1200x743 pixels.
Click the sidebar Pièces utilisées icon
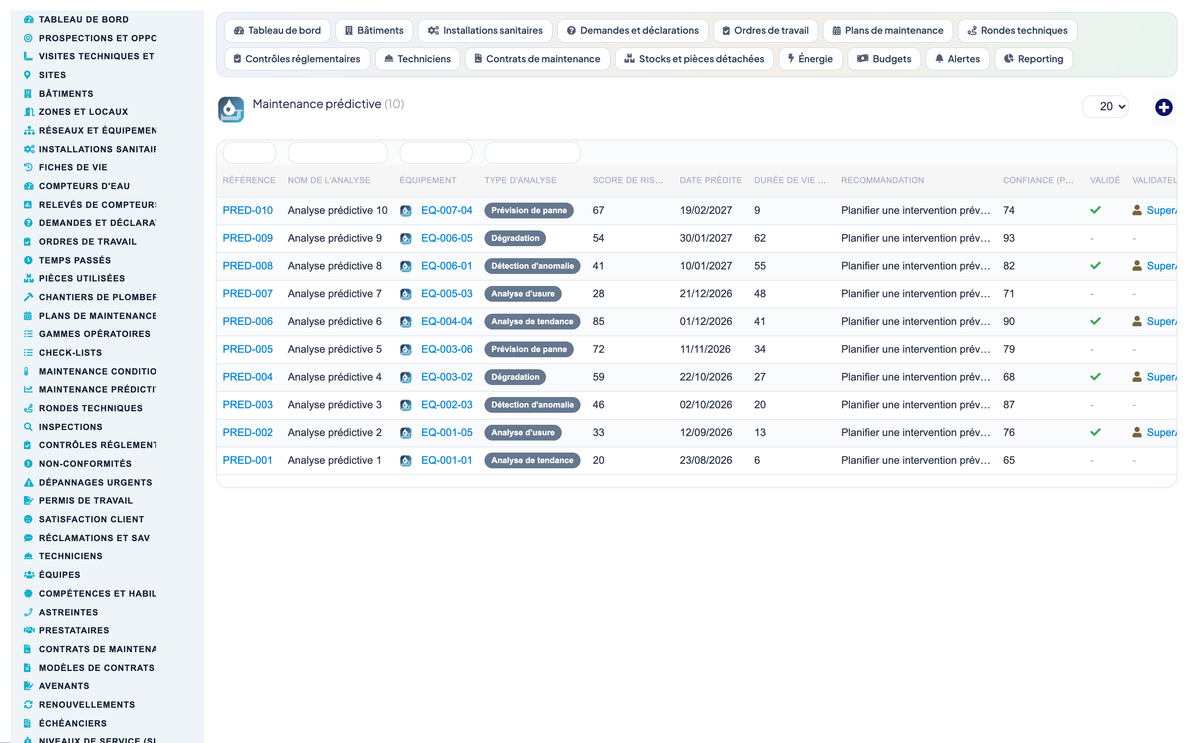(x=28, y=278)
